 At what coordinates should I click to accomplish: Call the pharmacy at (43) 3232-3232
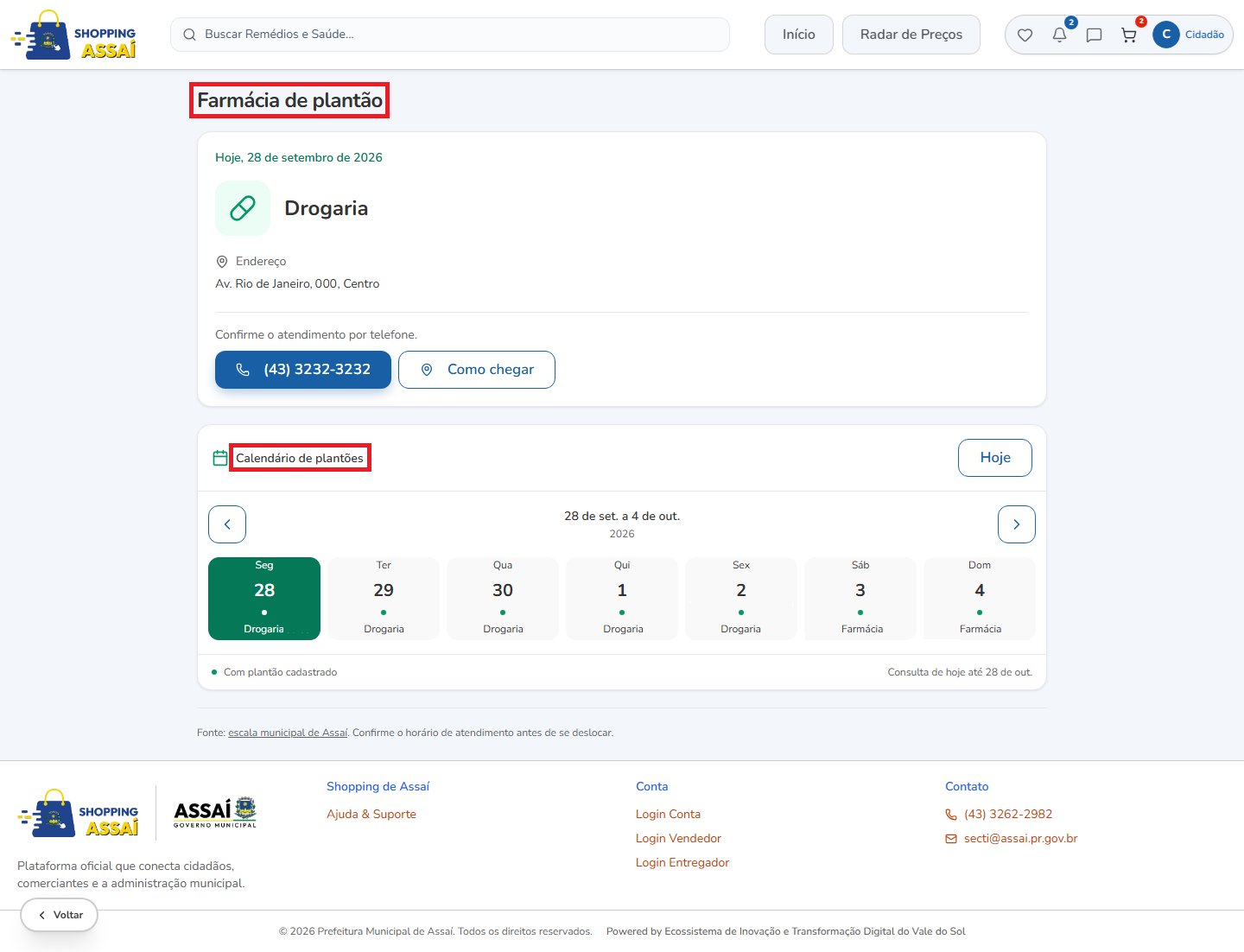(303, 370)
